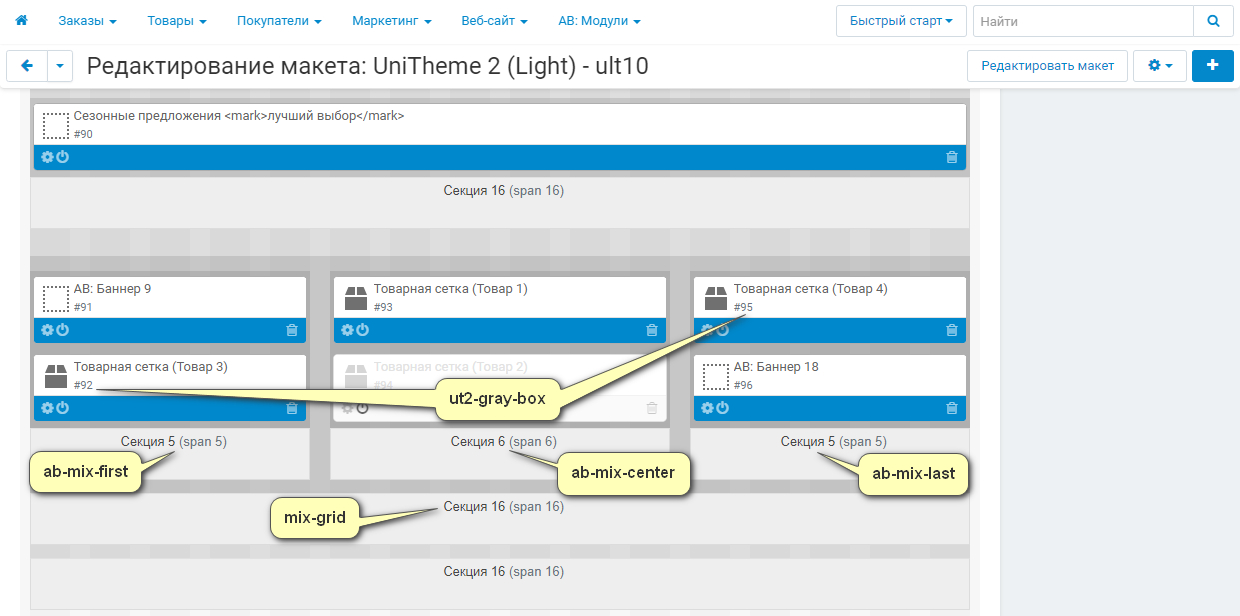Open the Маркетинг menu
Viewport: 1240px width, 616px height.
(391, 20)
